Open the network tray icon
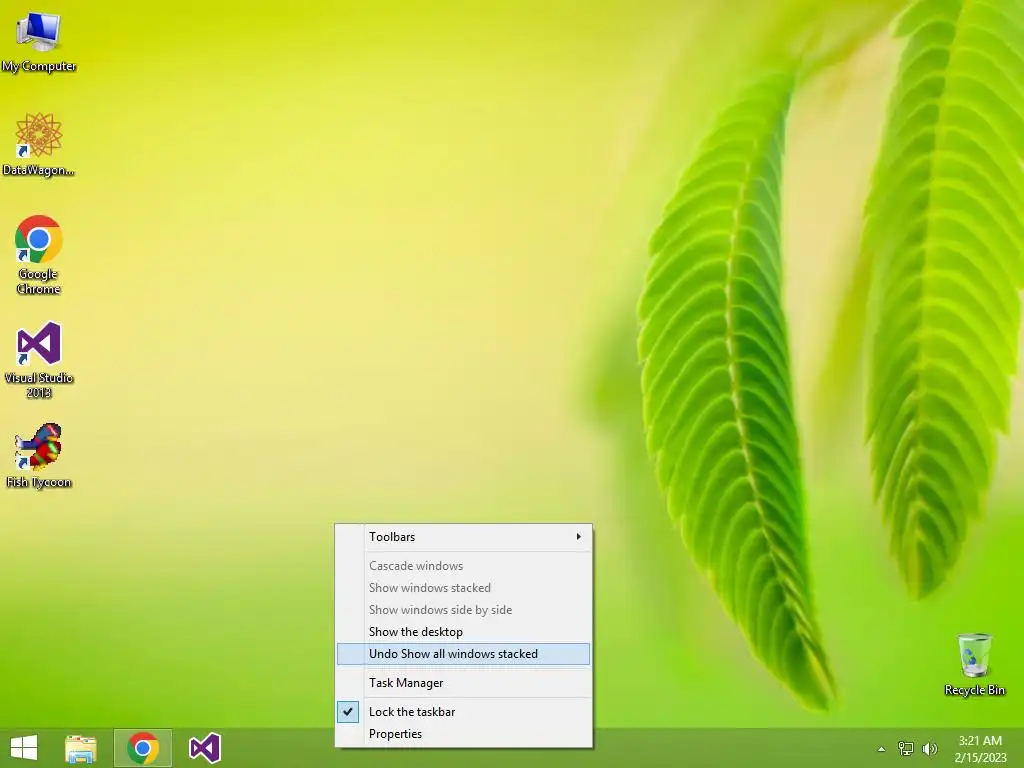 point(906,749)
